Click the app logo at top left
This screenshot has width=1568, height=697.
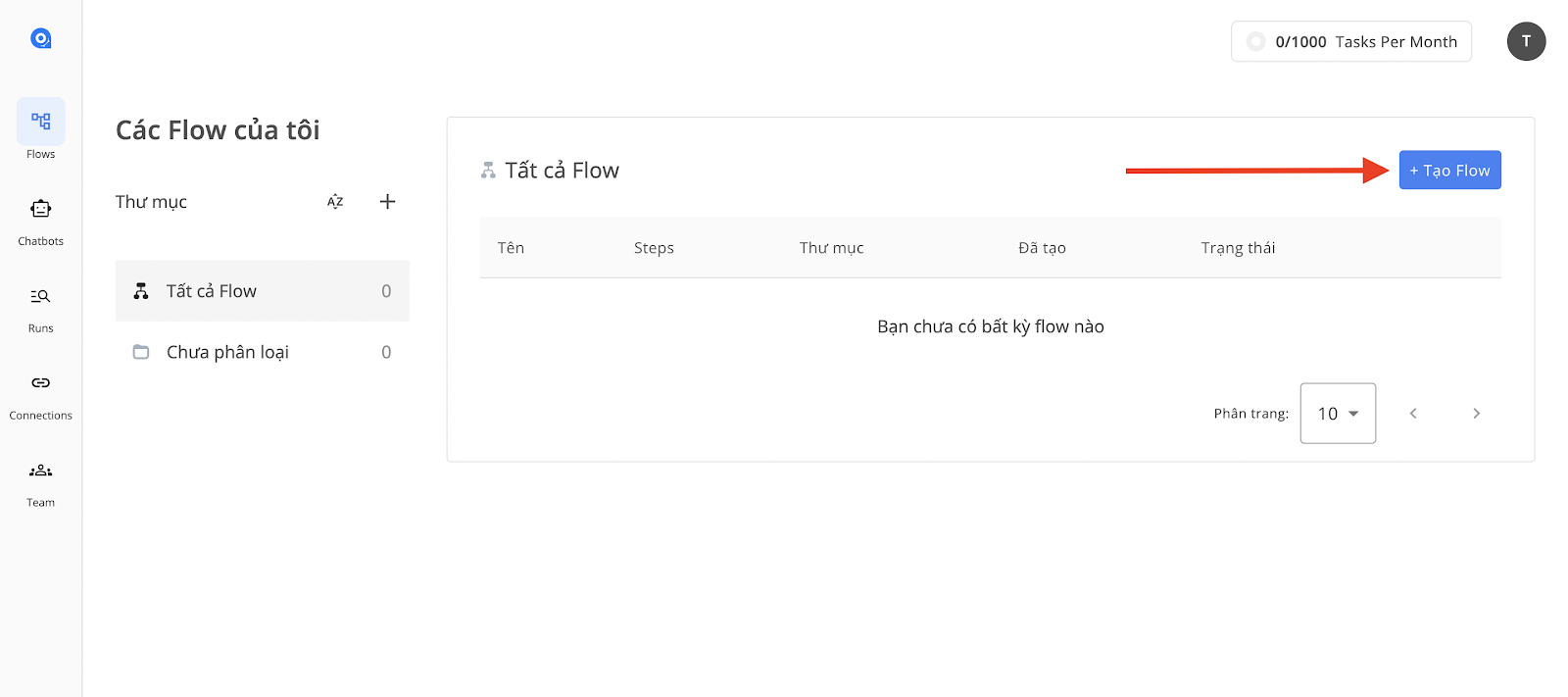[x=41, y=38]
